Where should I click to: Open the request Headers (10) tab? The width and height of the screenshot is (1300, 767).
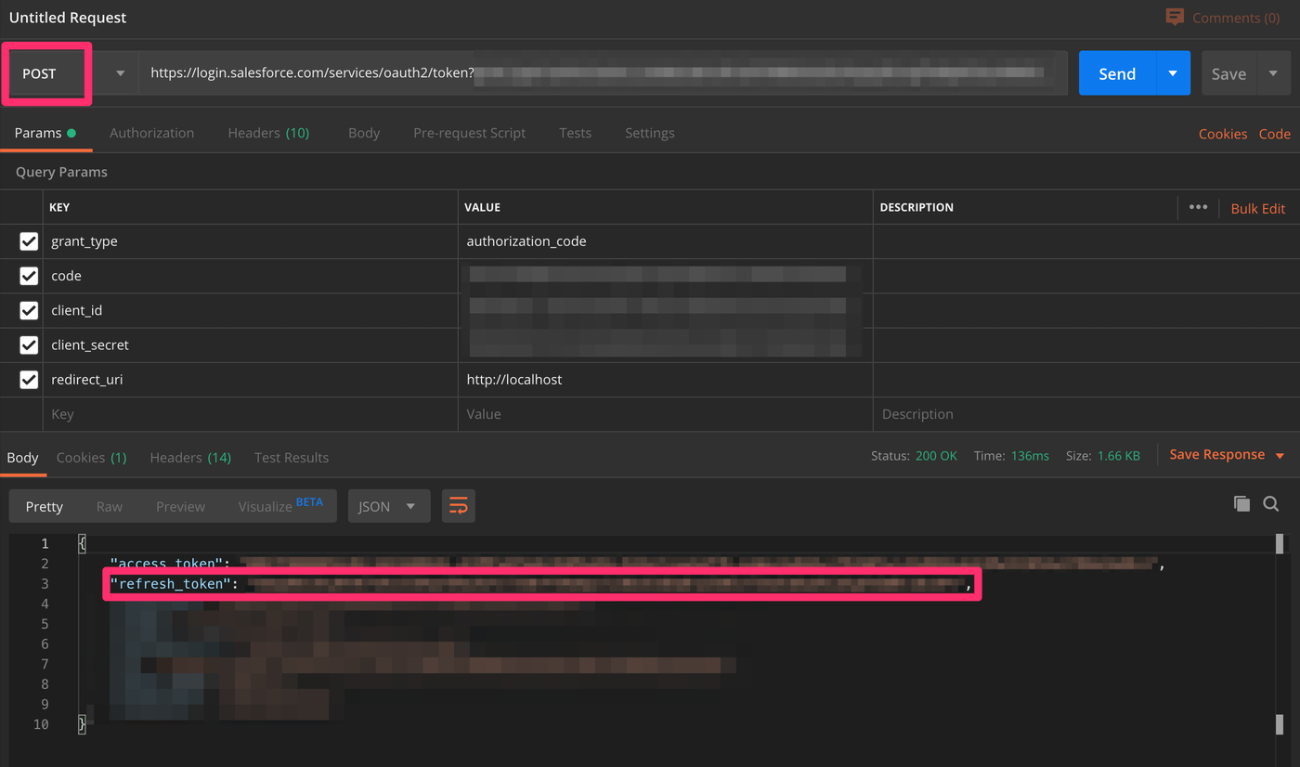(x=268, y=133)
